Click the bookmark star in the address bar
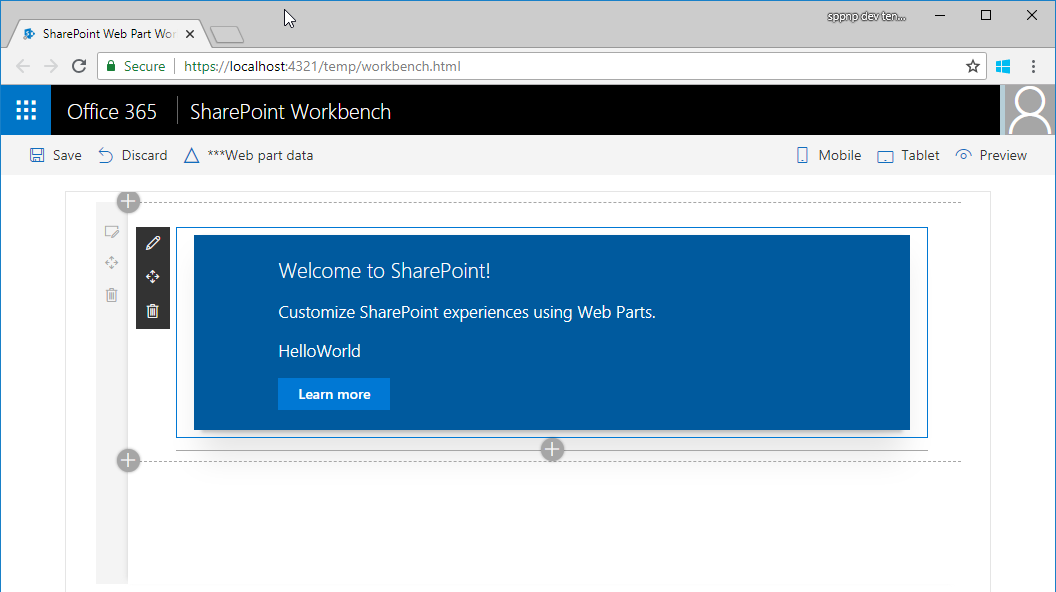Image resolution: width=1056 pixels, height=592 pixels. tap(972, 66)
